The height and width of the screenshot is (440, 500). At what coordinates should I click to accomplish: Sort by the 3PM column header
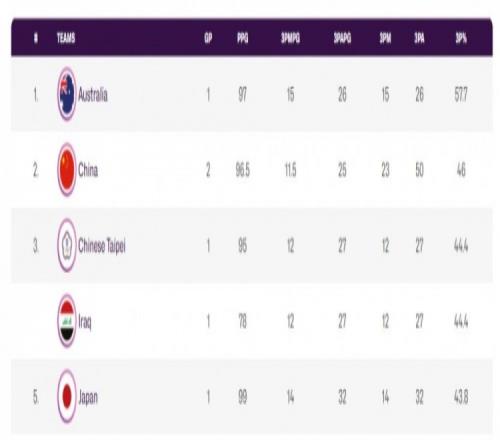(385, 38)
